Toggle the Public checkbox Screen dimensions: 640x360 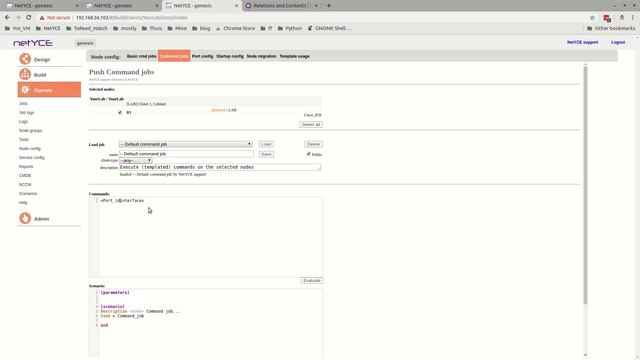pyautogui.click(x=309, y=154)
